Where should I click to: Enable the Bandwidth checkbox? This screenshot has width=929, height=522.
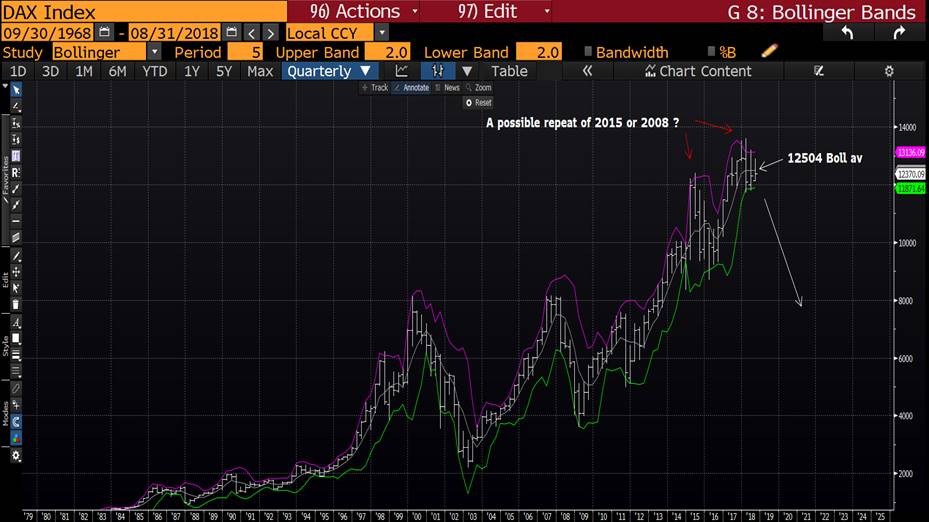click(x=588, y=52)
